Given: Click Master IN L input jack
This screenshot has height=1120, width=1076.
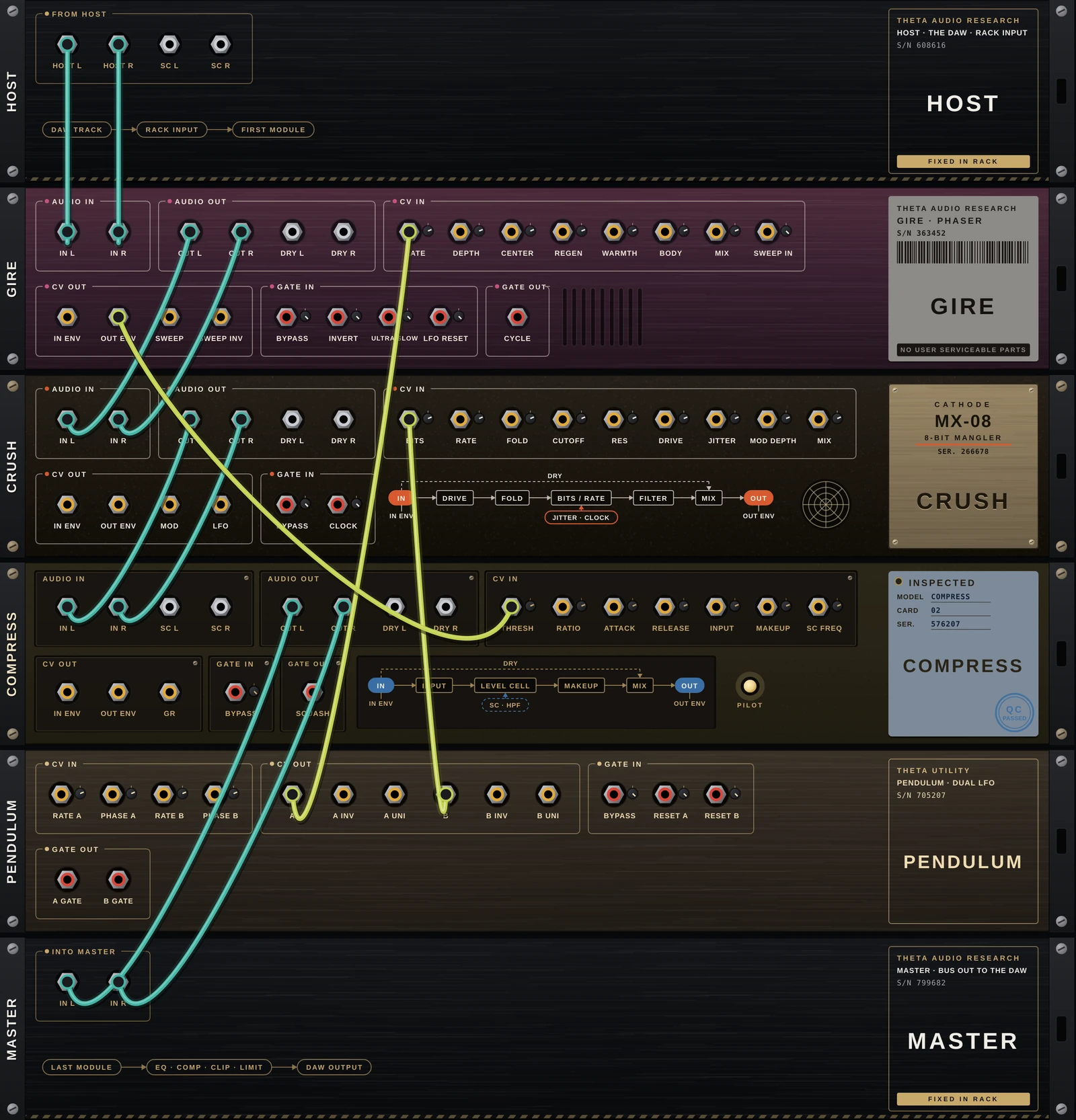Looking at the screenshot, I should [67, 982].
